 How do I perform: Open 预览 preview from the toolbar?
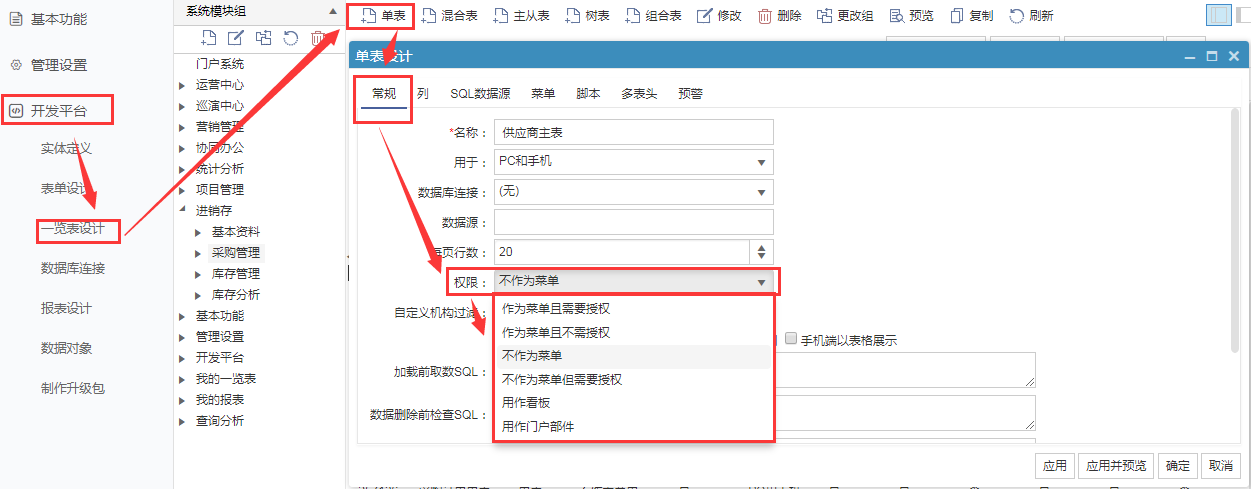coord(895,16)
